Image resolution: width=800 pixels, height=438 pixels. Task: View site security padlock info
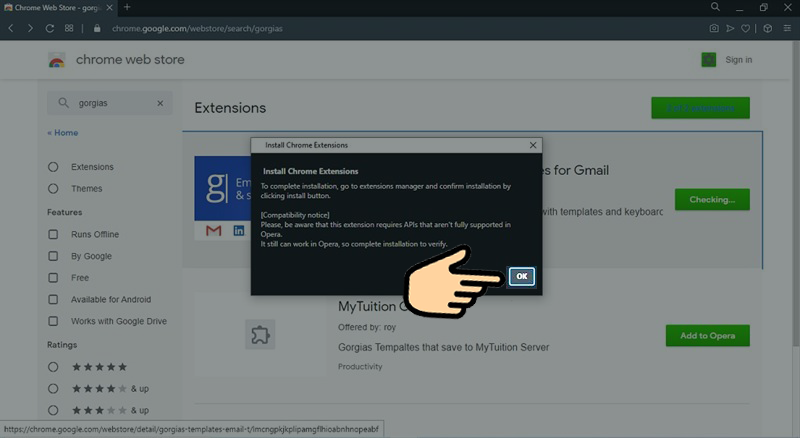(x=97, y=29)
